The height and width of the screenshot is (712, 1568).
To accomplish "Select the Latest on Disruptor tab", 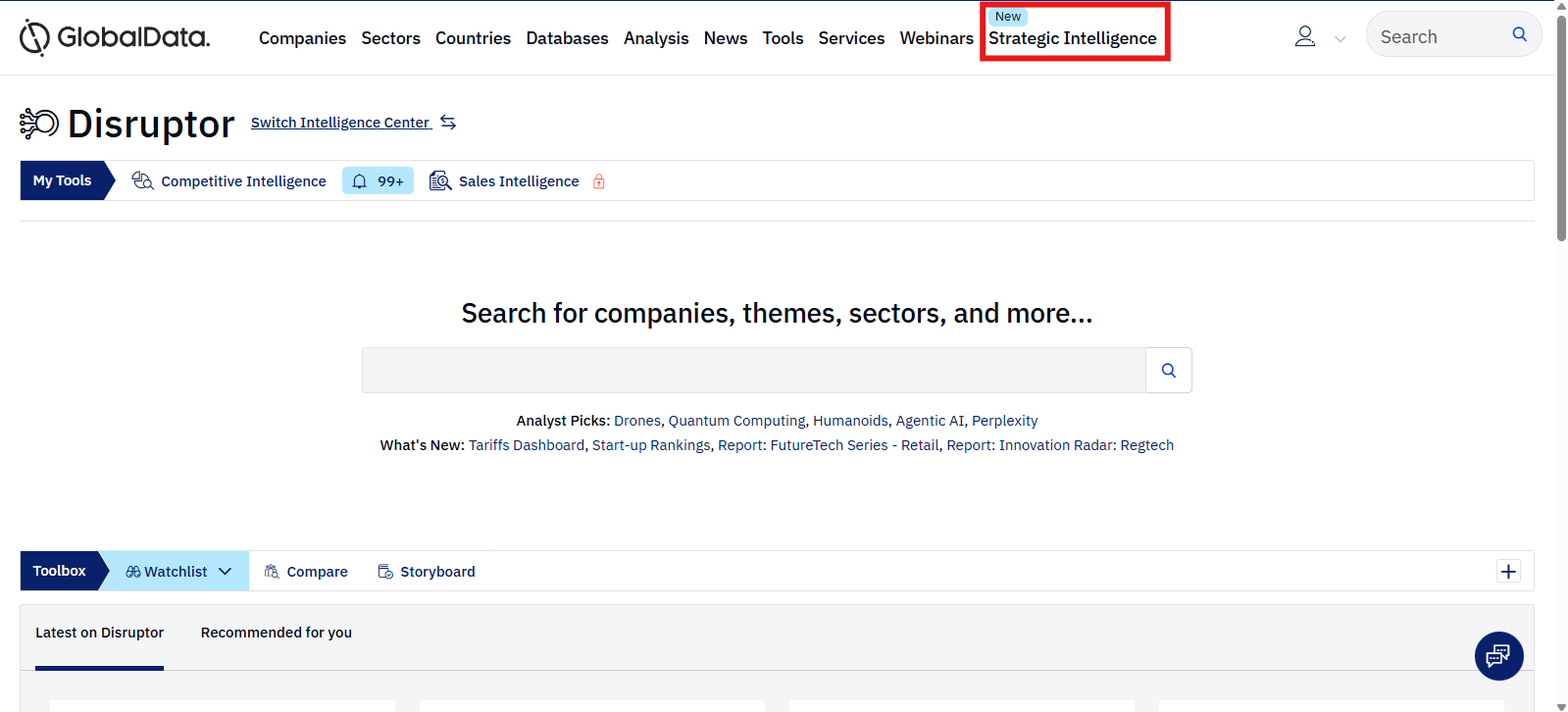I will [x=99, y=633].
